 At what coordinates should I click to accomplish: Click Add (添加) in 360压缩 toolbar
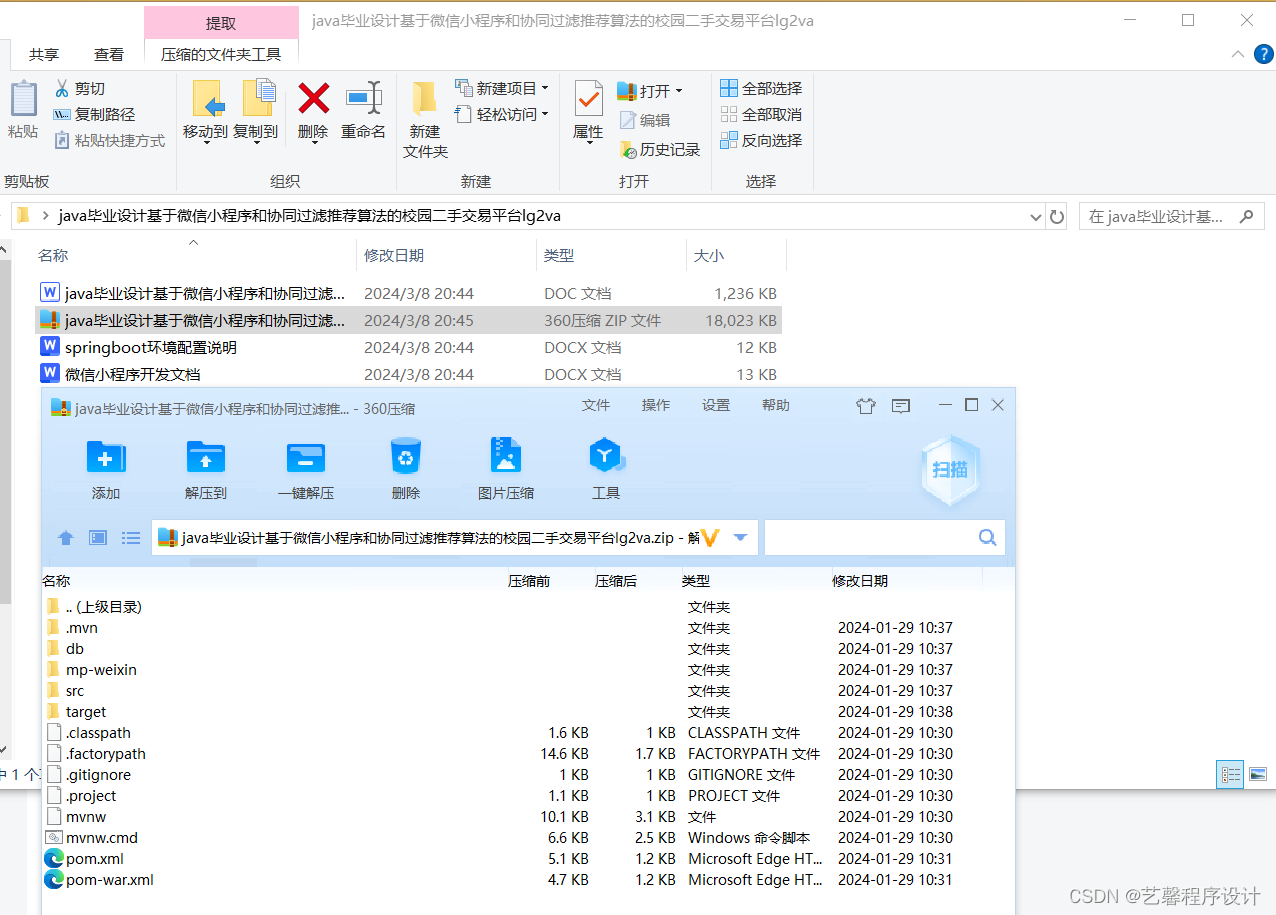click(106, 469)
